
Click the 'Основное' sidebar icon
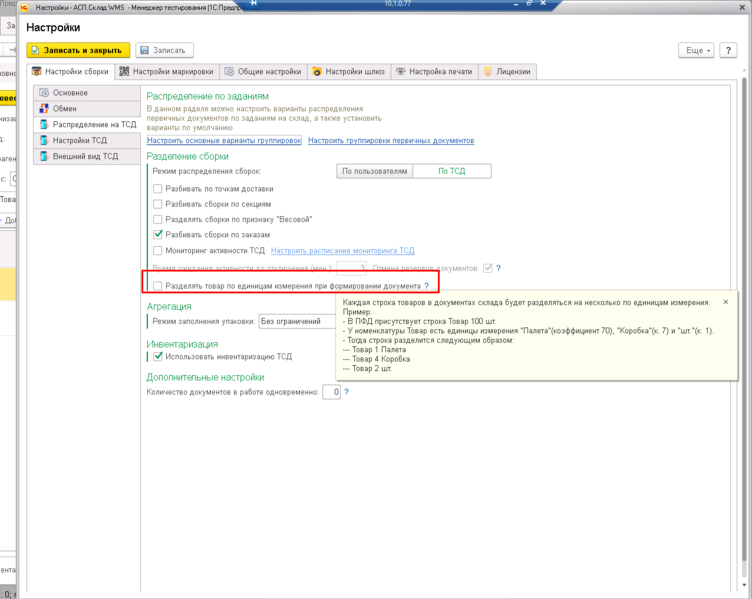tap(44, 93)
